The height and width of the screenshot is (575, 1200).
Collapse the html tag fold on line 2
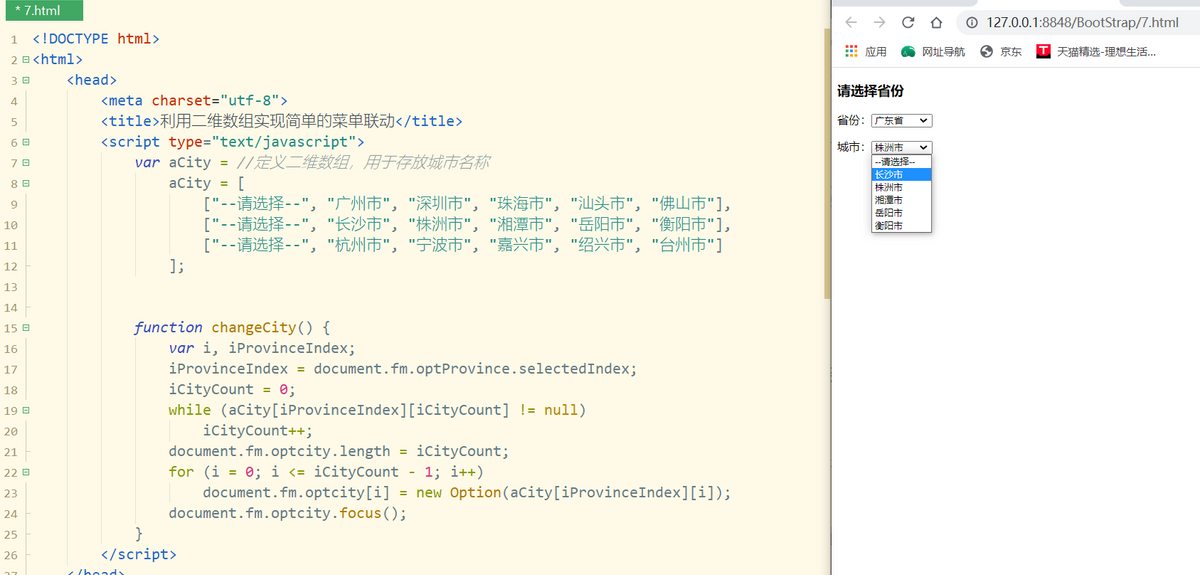pos(26,60)
